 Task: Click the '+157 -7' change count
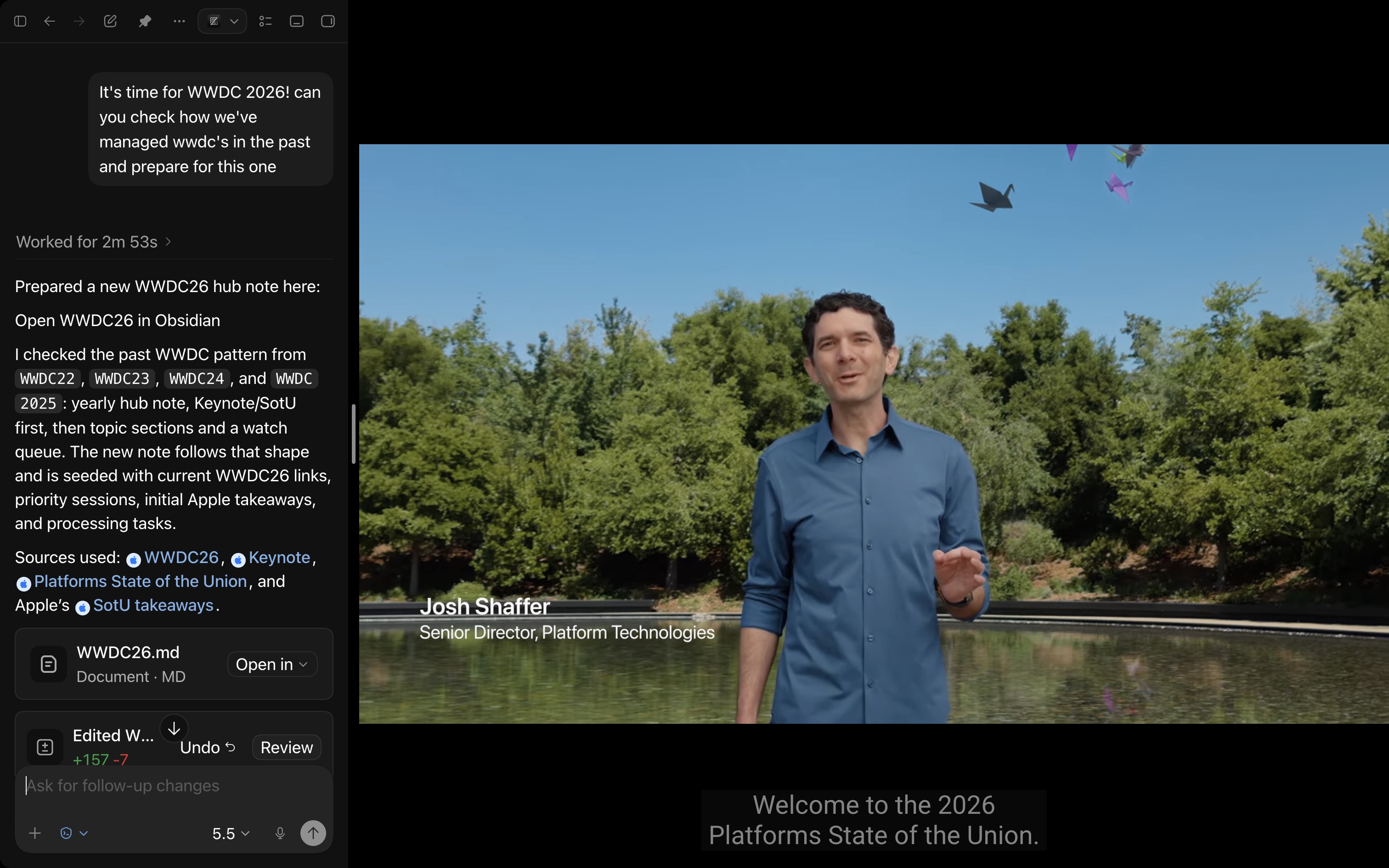click(x=101, y=760)
